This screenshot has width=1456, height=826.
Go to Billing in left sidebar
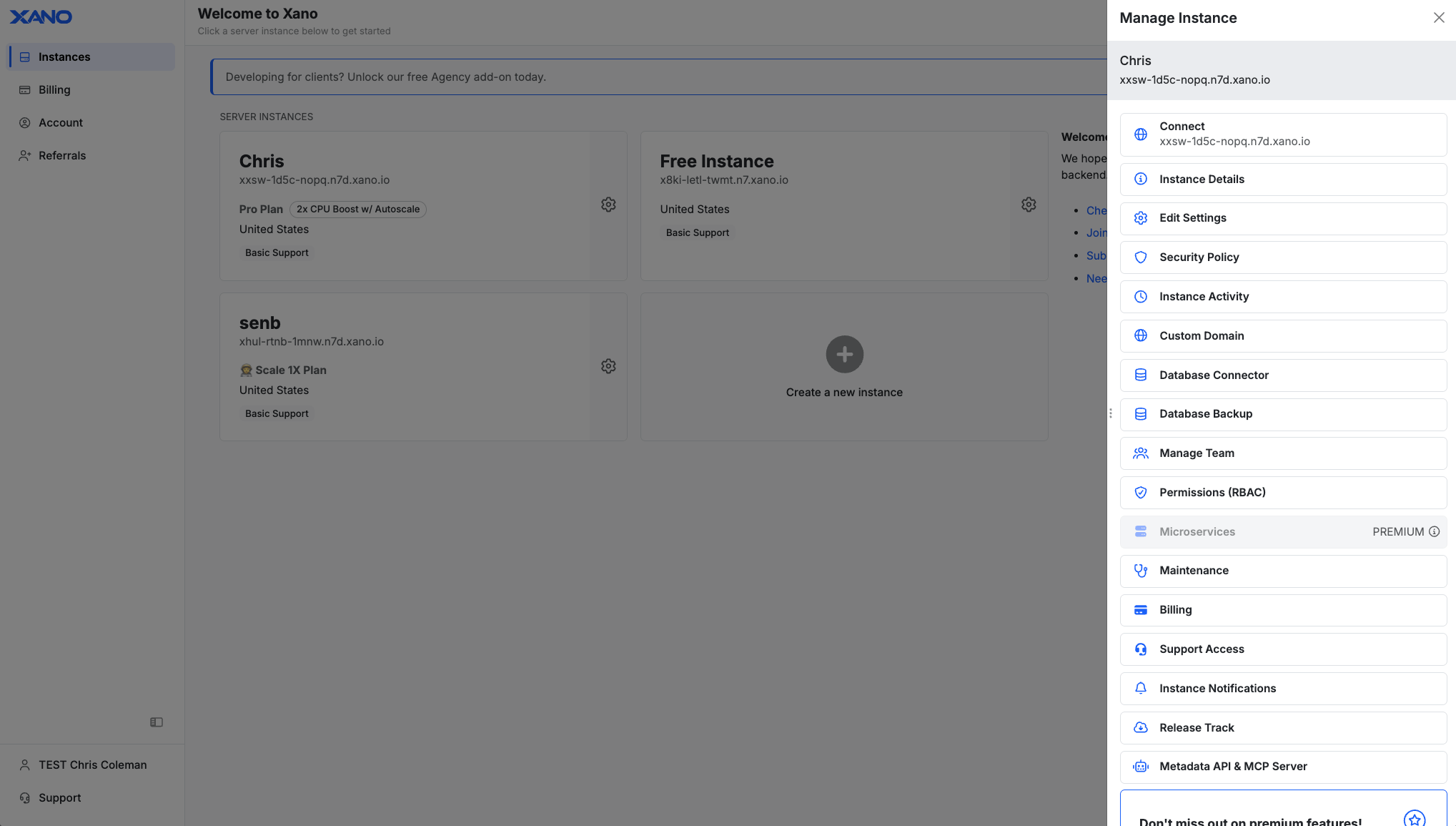point(91,90)
